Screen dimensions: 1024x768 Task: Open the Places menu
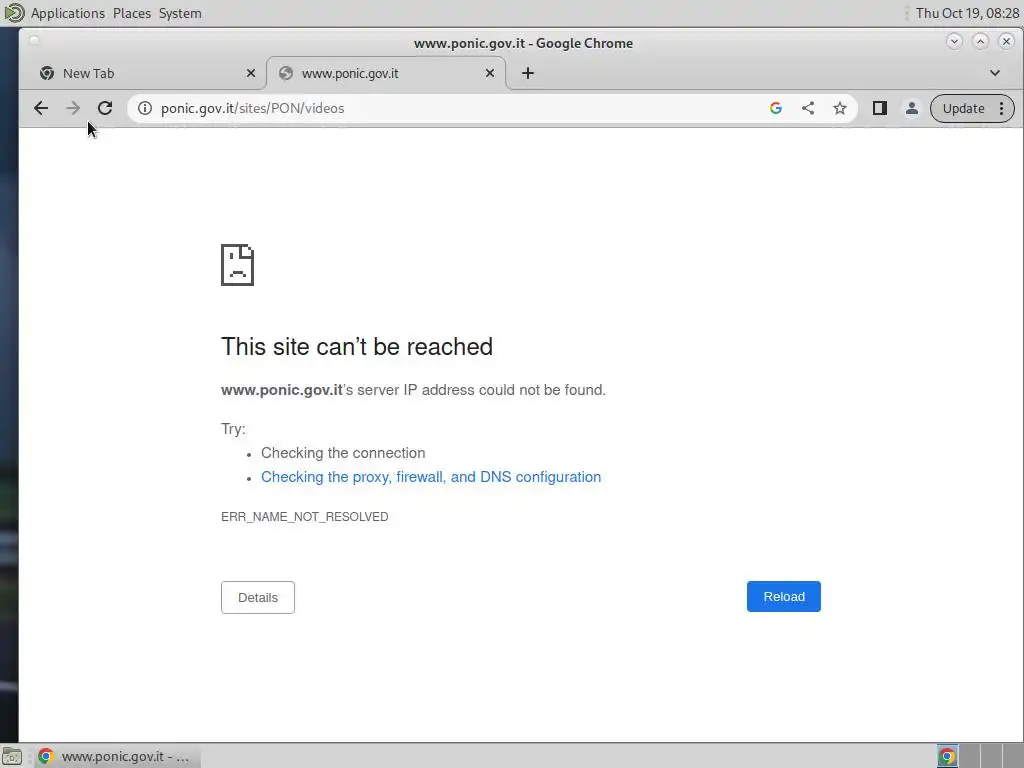point(132,13)
